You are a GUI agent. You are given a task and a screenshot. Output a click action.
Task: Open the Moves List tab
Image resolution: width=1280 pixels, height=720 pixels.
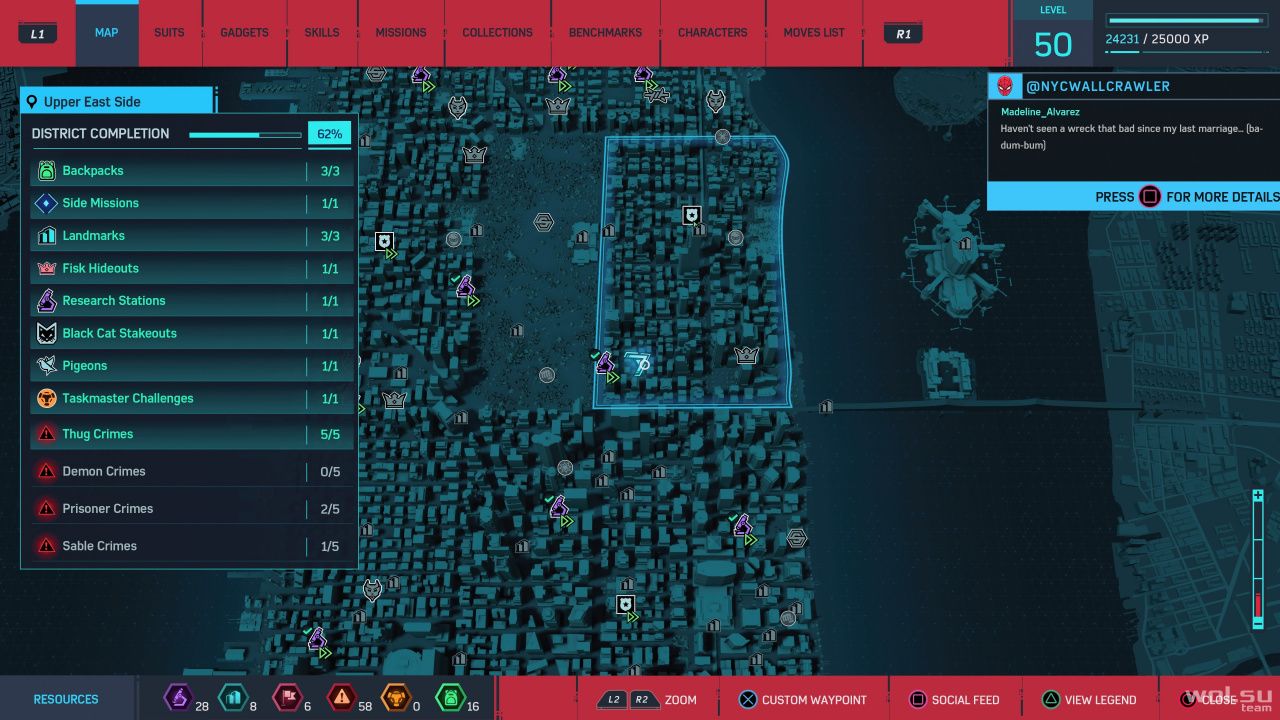(814, 33)
